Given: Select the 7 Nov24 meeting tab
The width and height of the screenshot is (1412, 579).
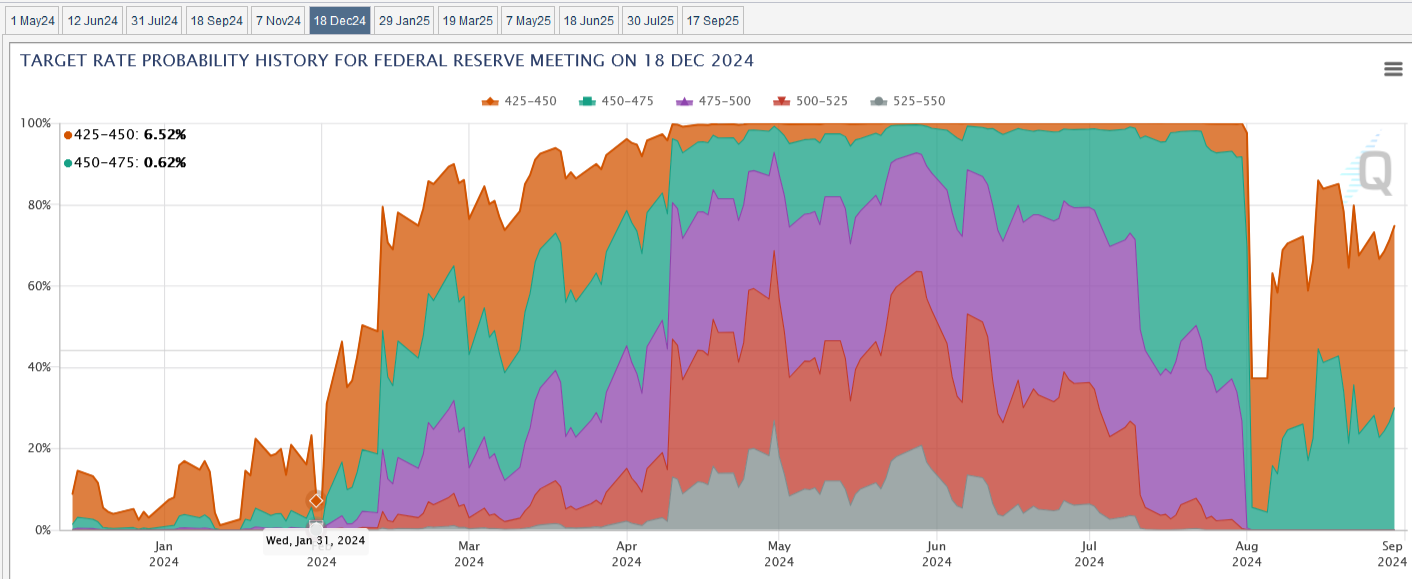Looking at the screenshot, I should 278,20.
